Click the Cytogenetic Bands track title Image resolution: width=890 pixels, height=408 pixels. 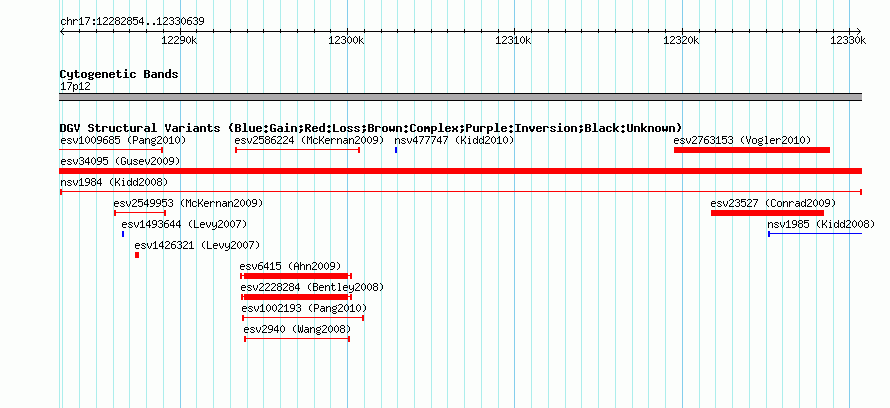[x=119, y=74]
